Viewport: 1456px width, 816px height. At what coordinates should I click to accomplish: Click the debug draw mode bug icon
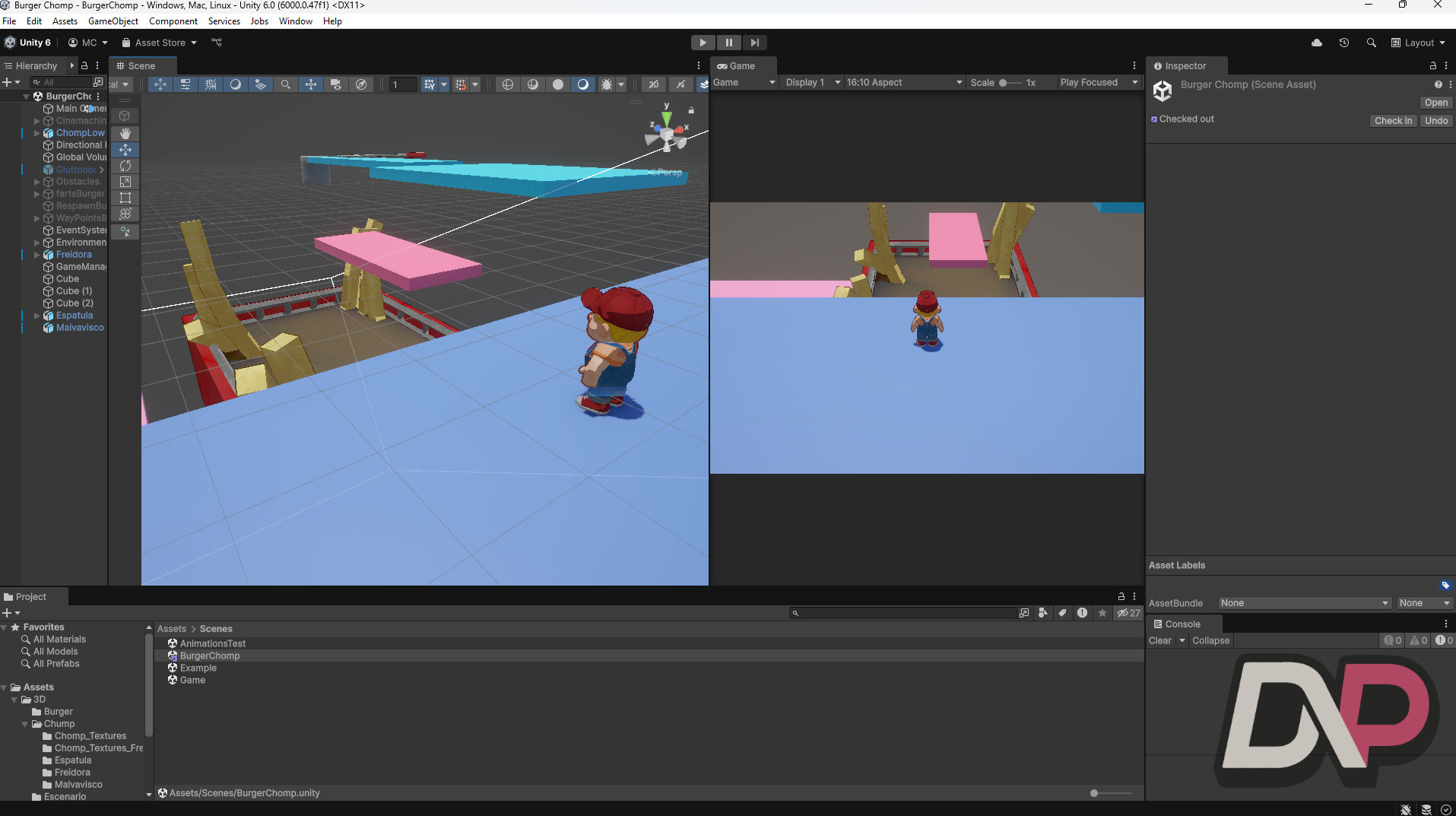coord(607,84)
